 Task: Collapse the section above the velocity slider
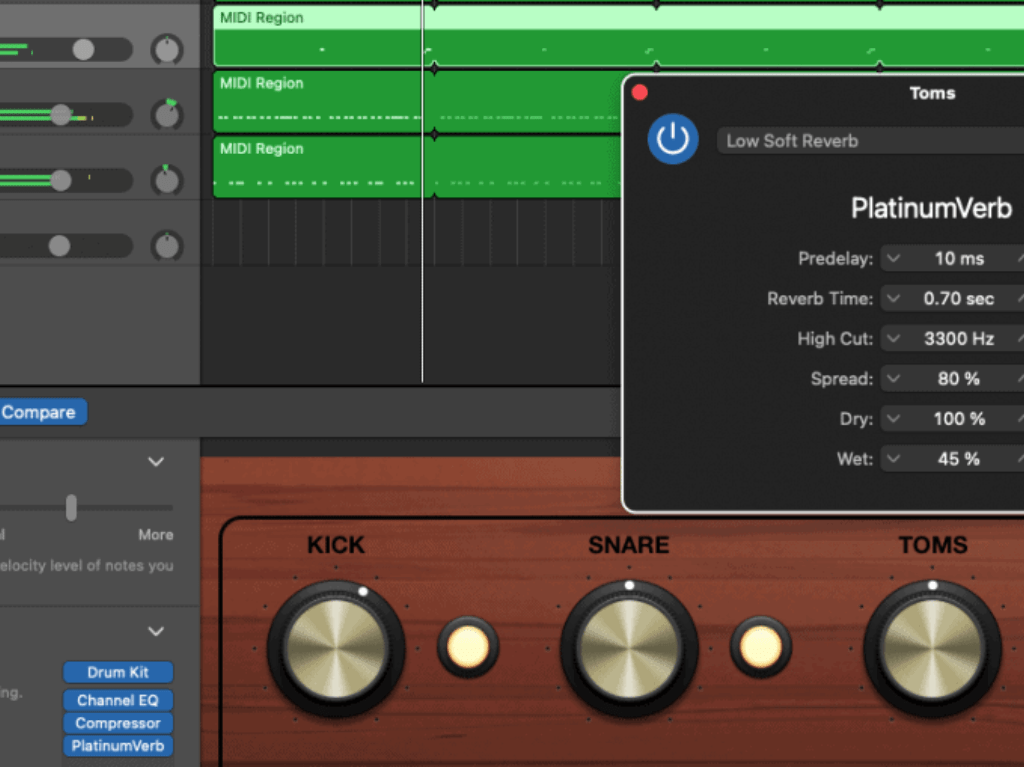click(x=156, y=462)
